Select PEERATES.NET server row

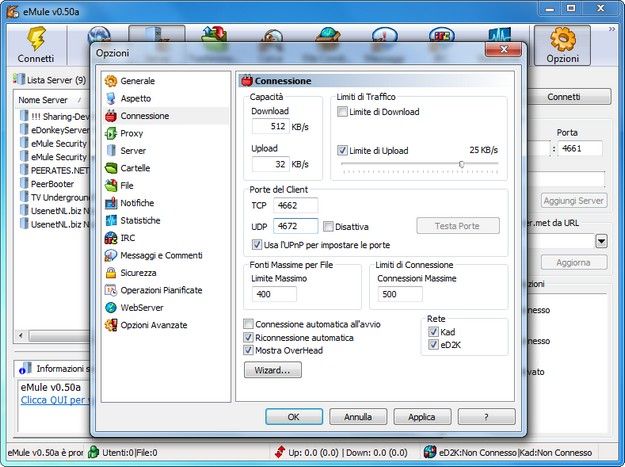coord(55,171)
